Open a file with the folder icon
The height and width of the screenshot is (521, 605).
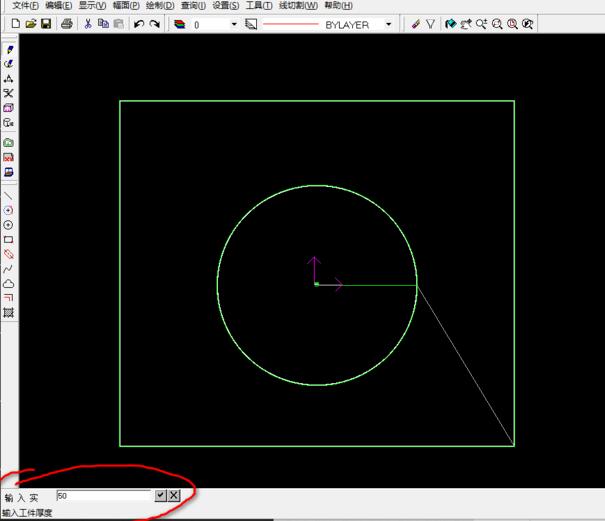click(x=30, y=24)
